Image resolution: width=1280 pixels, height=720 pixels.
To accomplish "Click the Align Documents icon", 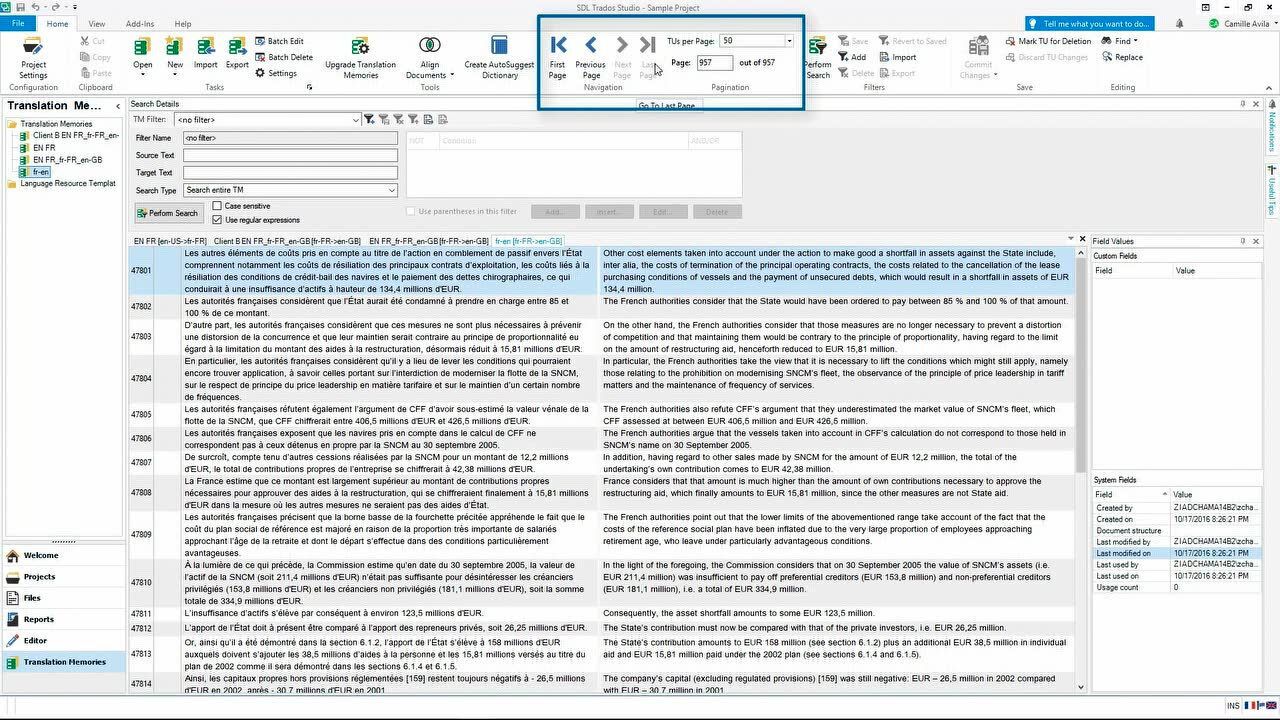I will (x=429, y=46).
